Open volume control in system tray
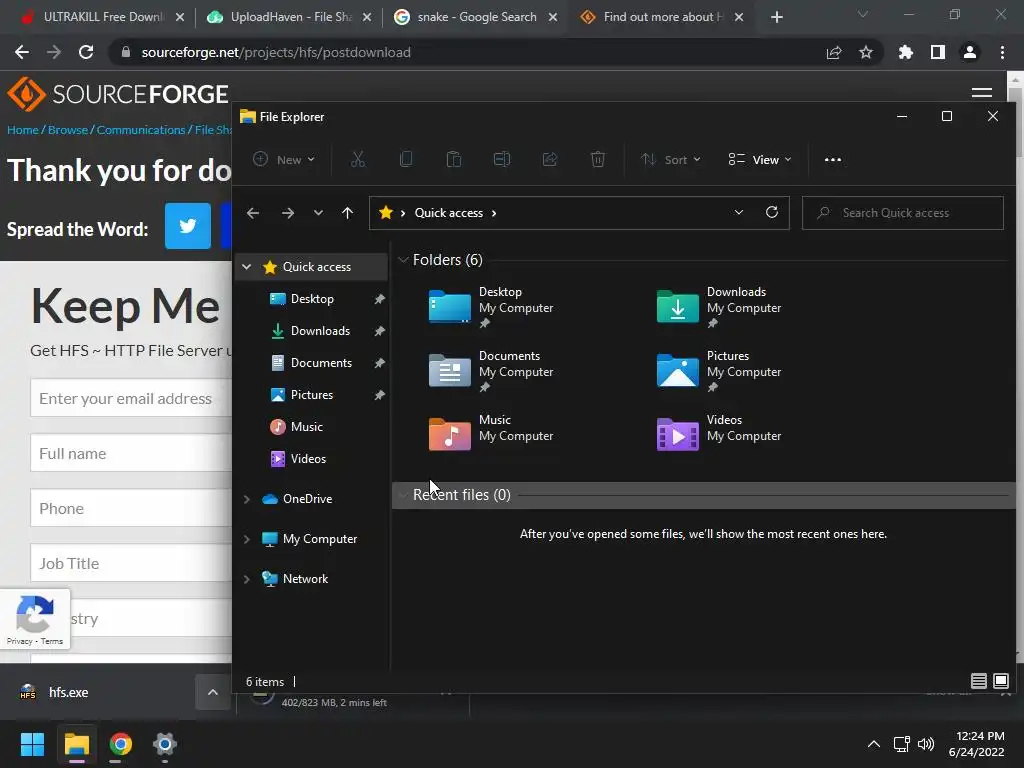This screenshot has width=1024, height=768. tap(925, 744)
